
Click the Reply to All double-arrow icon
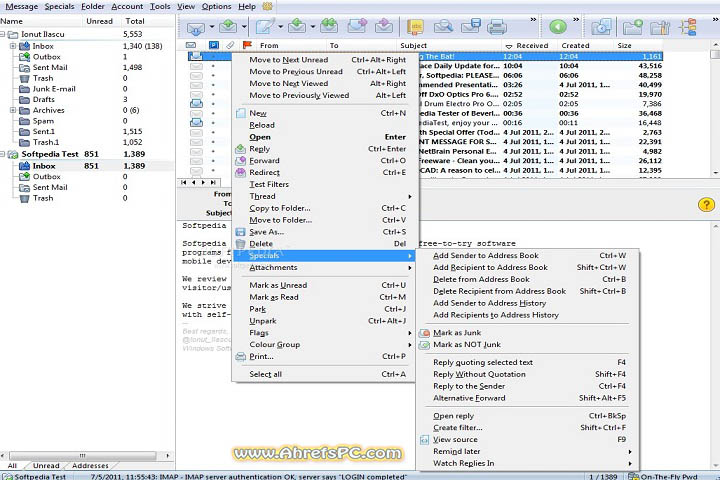pyautogui.click(x=329, y=26)
